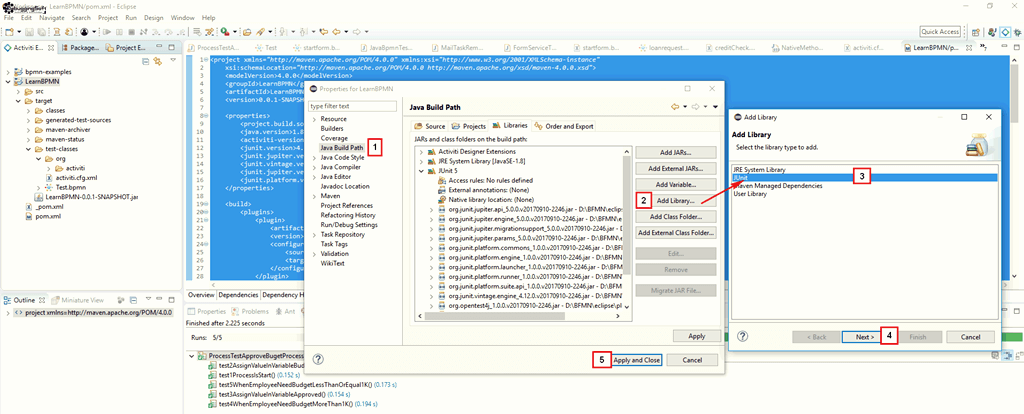Click the Last Edit Location toolbar icon

click(323, 31)
